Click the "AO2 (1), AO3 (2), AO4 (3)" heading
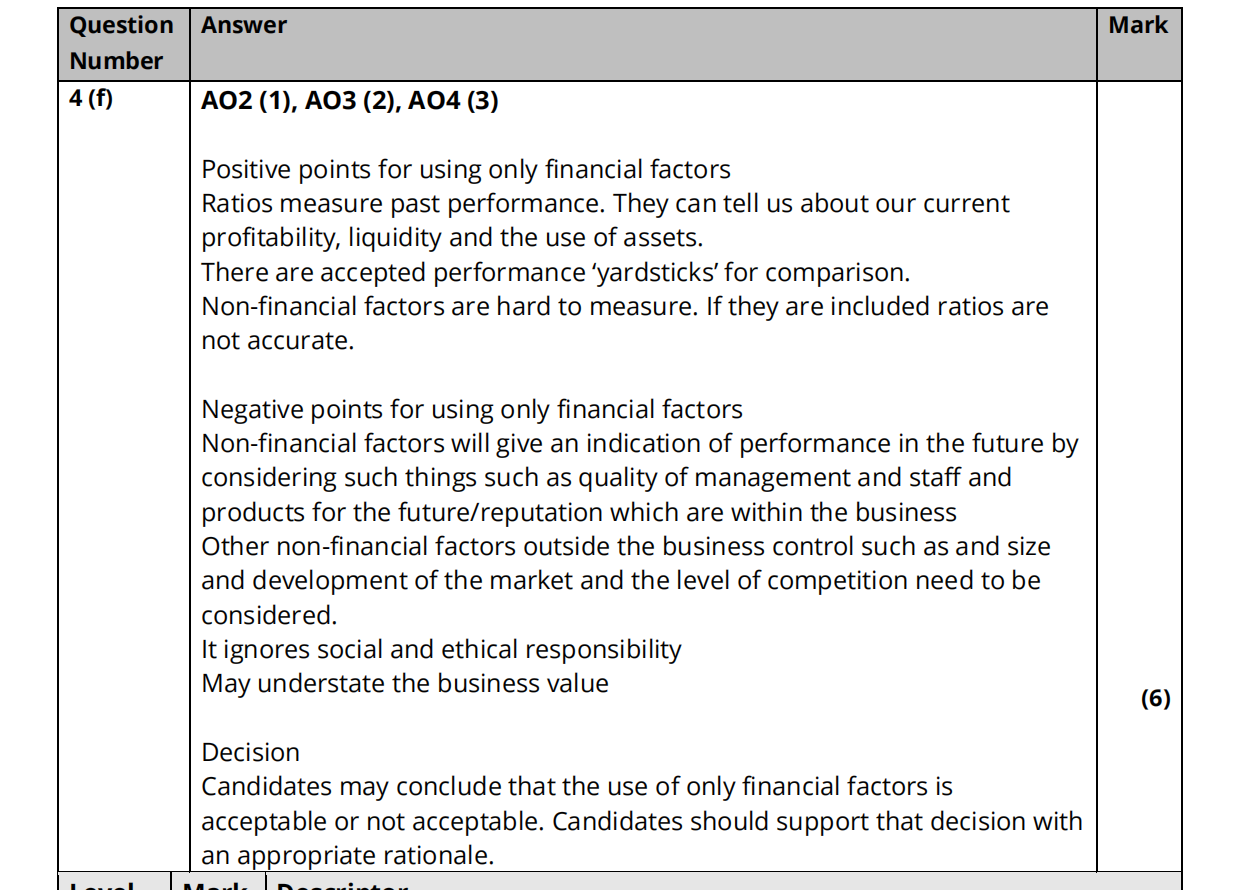 pyautogui.click(x=349, y=102)
